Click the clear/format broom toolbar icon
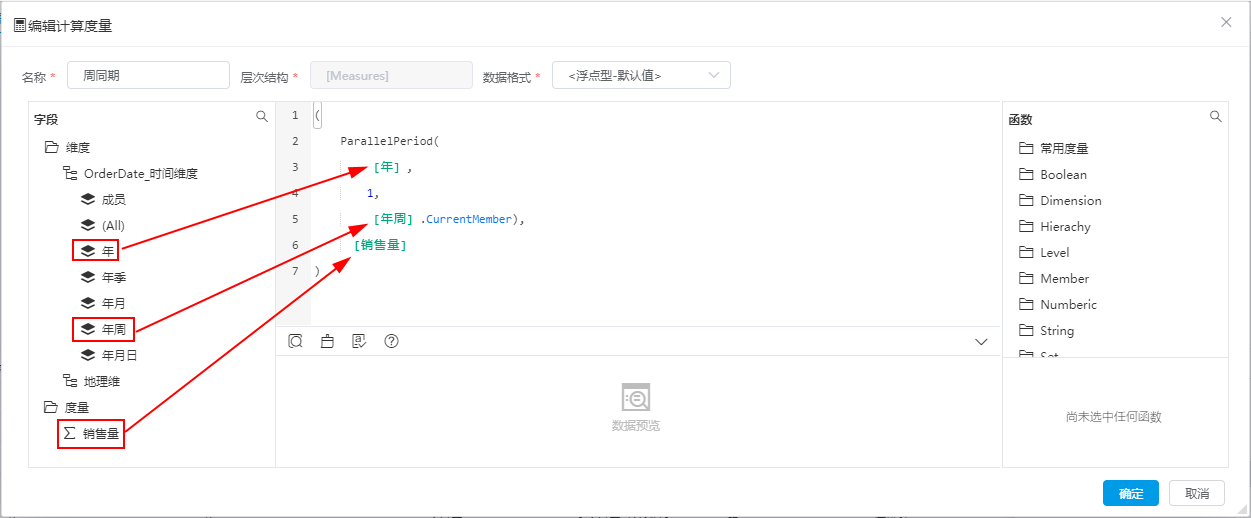The width and height of the screenshot is (1251, 518). (327, 341)
